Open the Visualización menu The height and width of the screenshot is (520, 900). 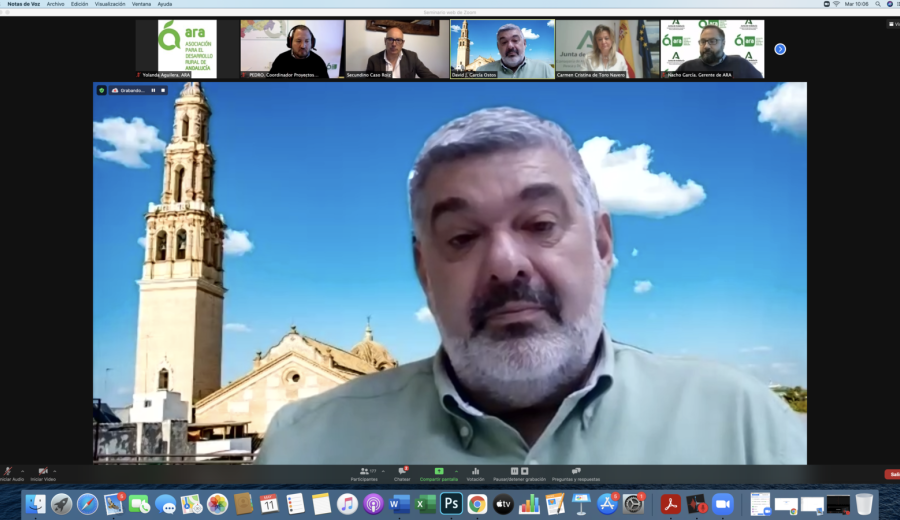[110, 4]
